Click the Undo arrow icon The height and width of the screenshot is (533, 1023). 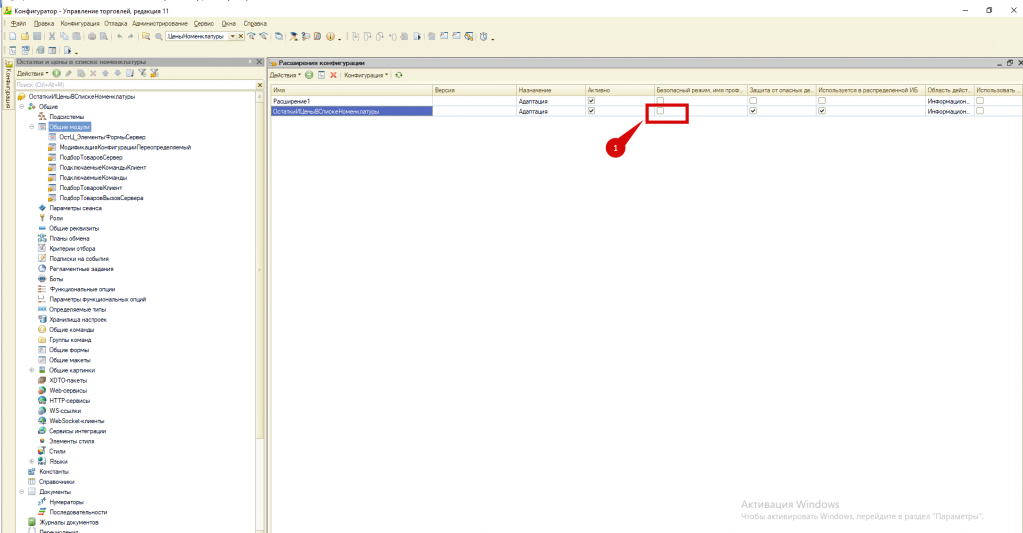pyautogui.click(x=119, y=37)
